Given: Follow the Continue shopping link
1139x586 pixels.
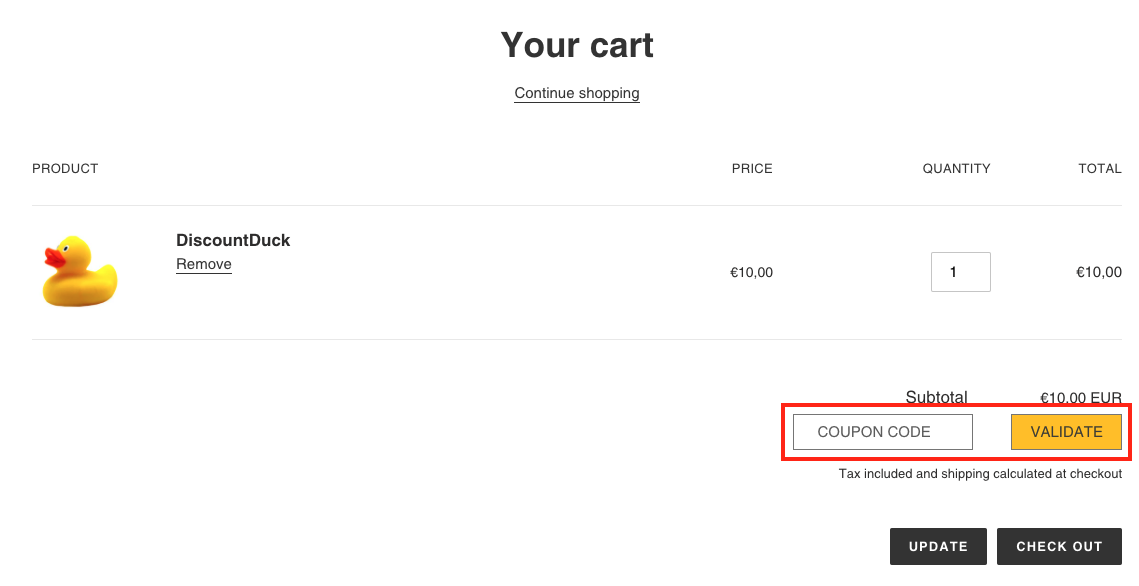Looking at the screenshot, I should (x=577, y=93).
